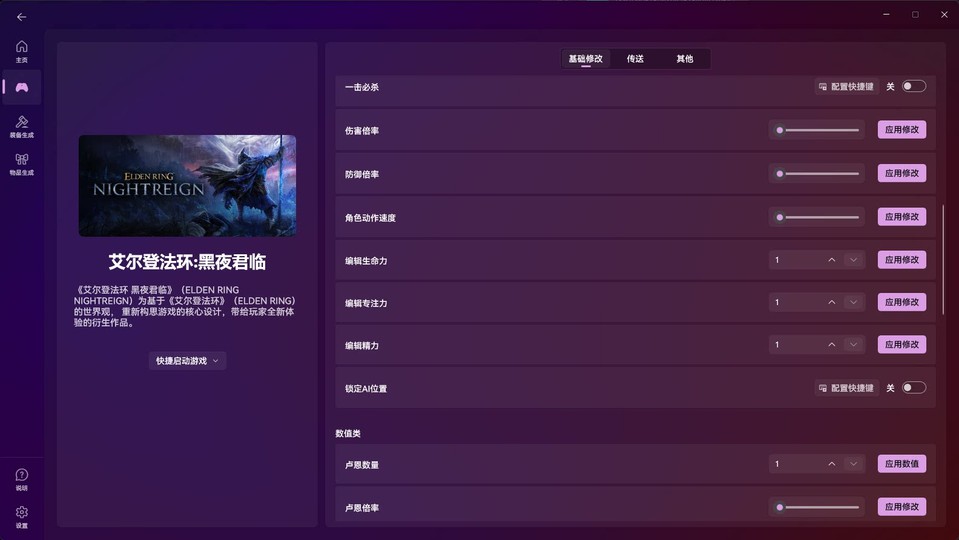Configure hotkey for 锁定AI位置
The width and height of the screenshot is (959, 540).
846,388
